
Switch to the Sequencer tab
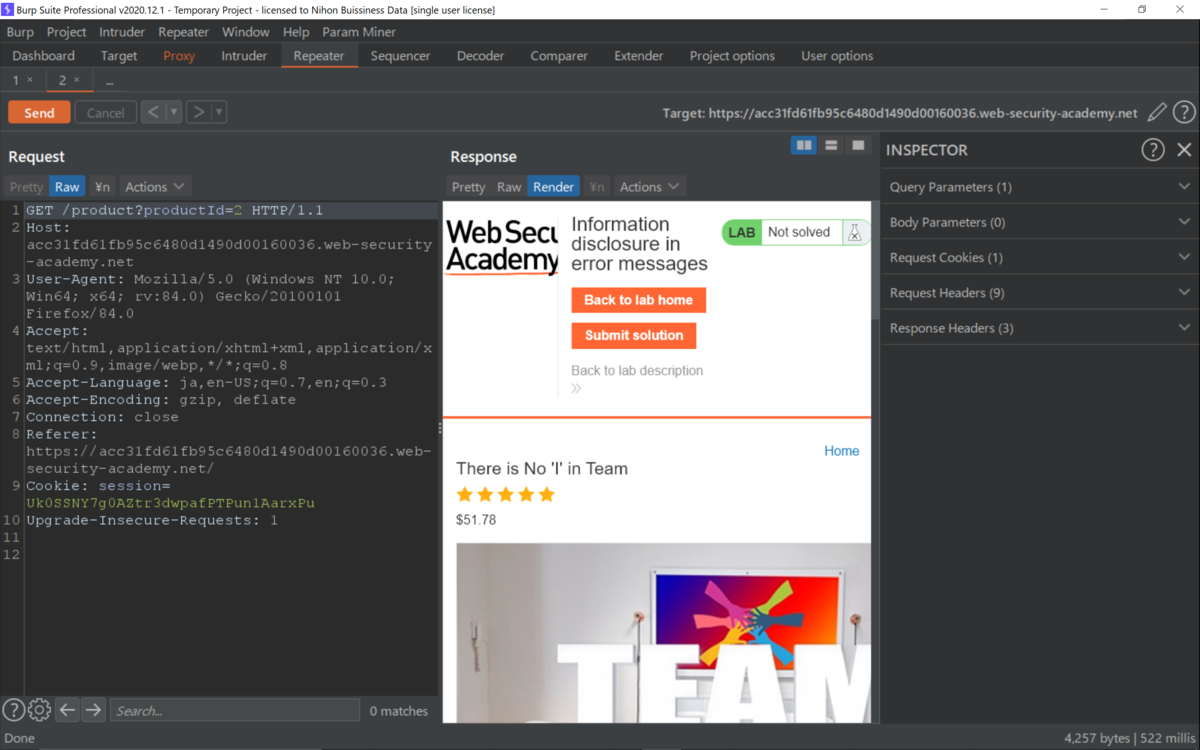tap(400, 56)
